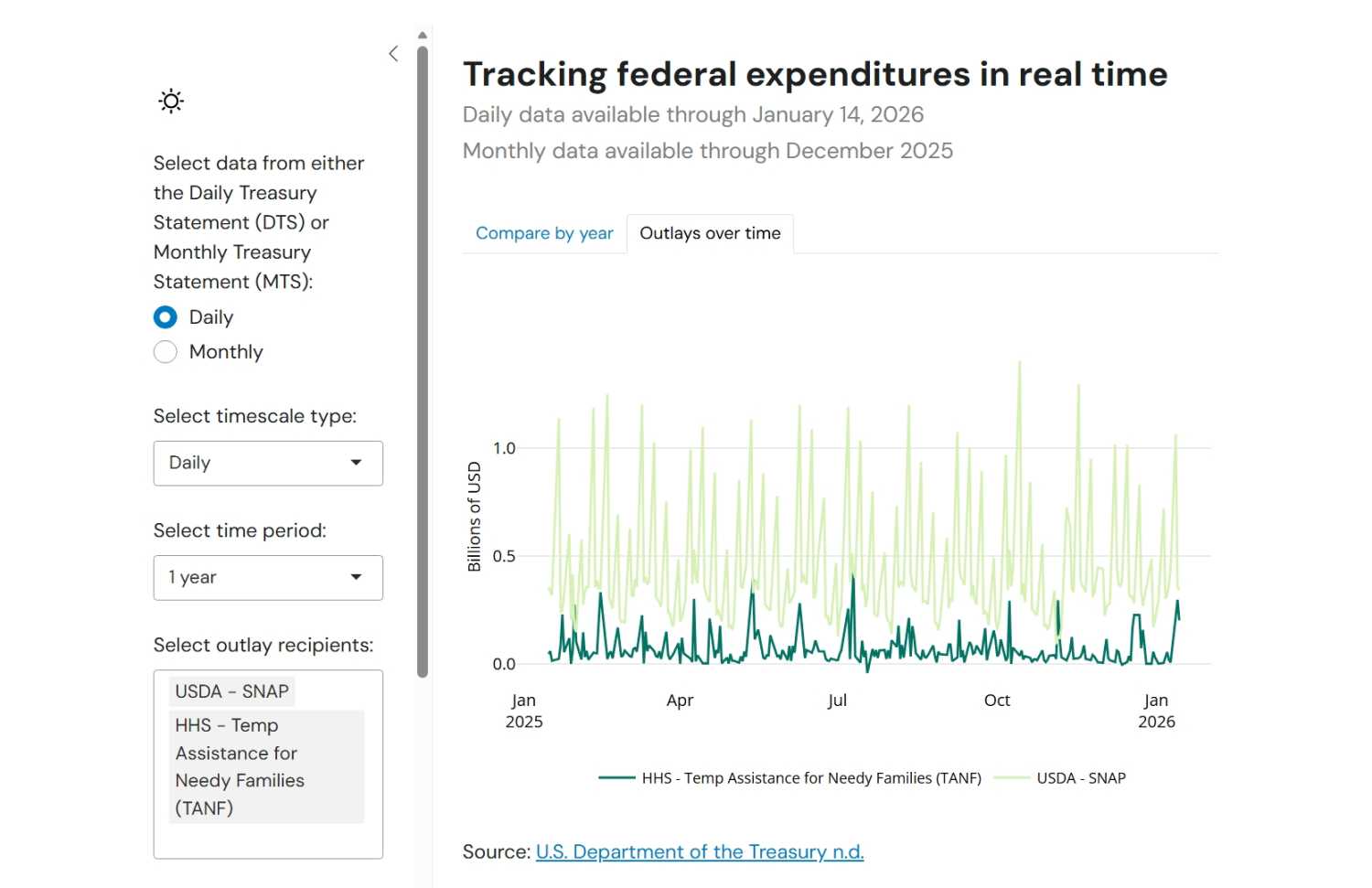Click the HHS TANF legend label
This screenshot has width=1372, height=888.
[811, 778]
